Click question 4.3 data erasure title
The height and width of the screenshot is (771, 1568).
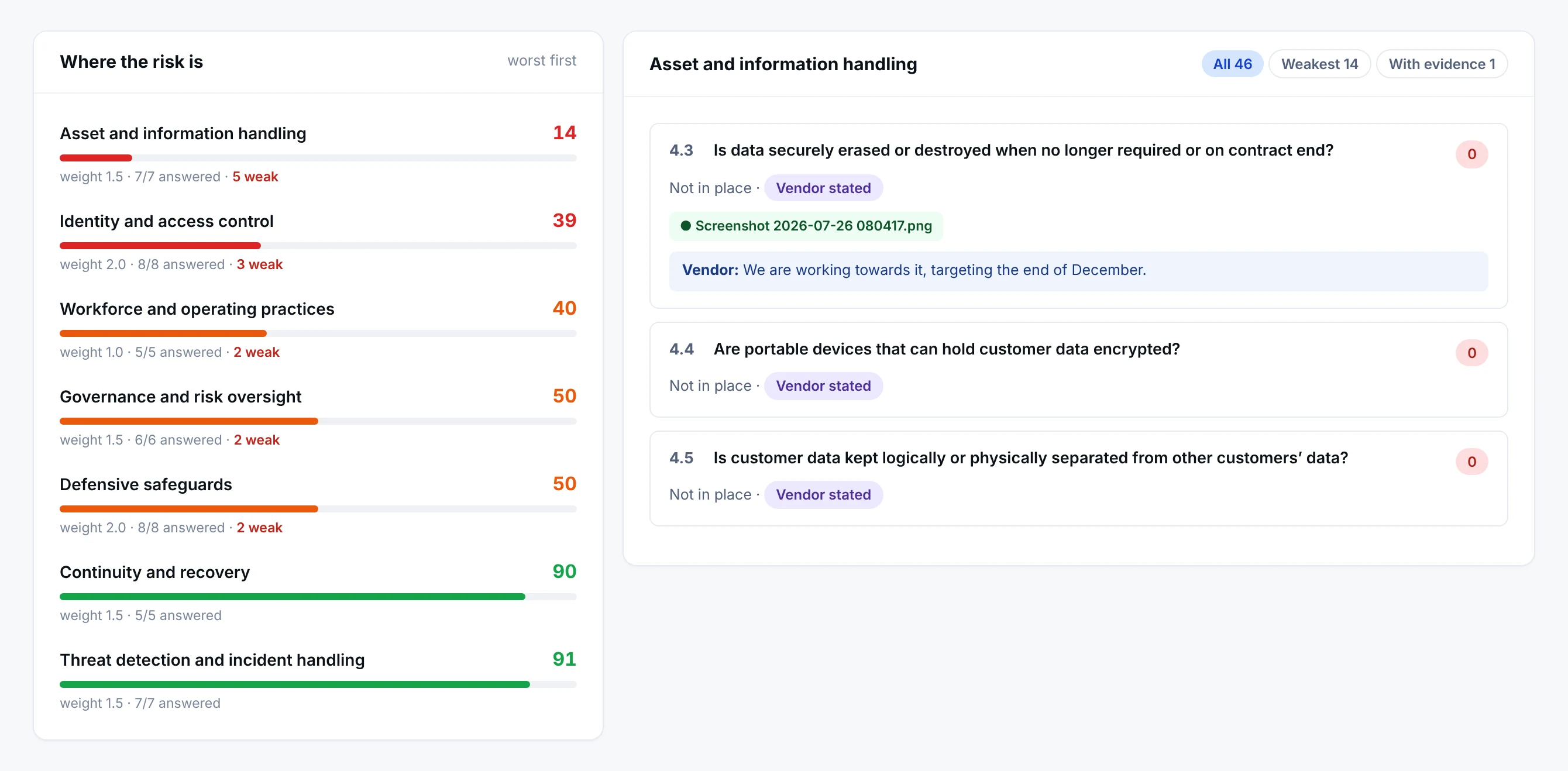coord(1023,150)
